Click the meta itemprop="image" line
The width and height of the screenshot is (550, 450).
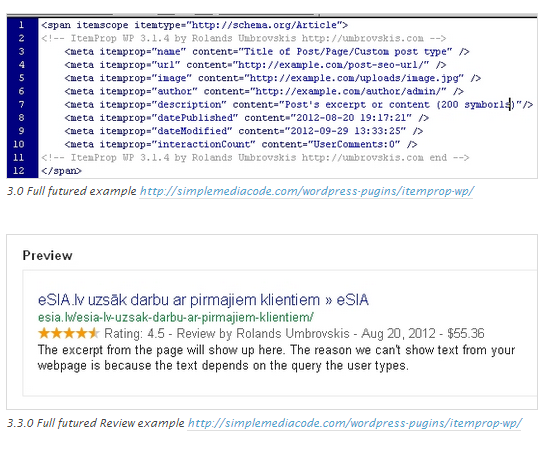[273, 78]
